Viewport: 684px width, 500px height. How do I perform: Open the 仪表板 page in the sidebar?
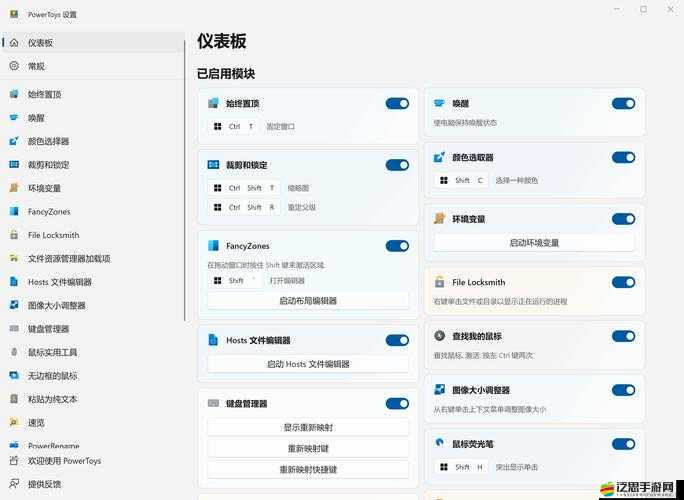point(93,43)
